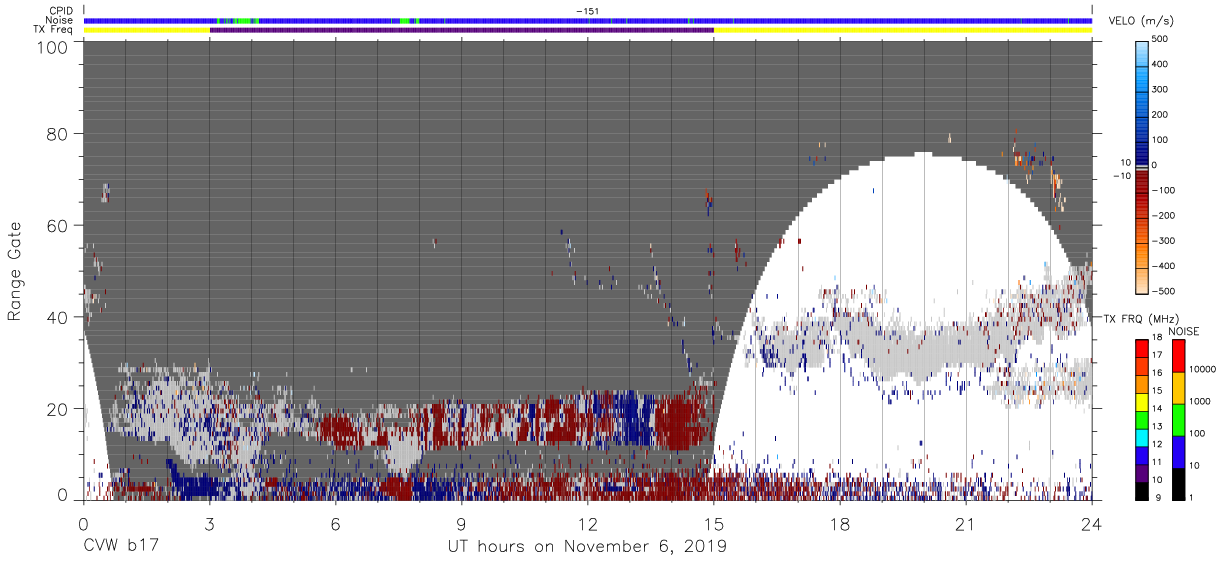Click the 80 tick on Range Gate axis

pos(58,134)
